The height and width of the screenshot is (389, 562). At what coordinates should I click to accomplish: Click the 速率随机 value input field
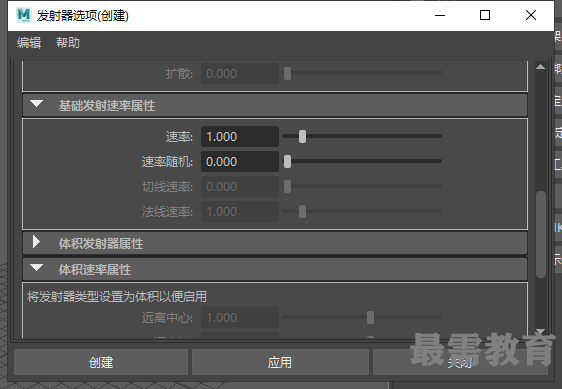[x=240, y=162]
